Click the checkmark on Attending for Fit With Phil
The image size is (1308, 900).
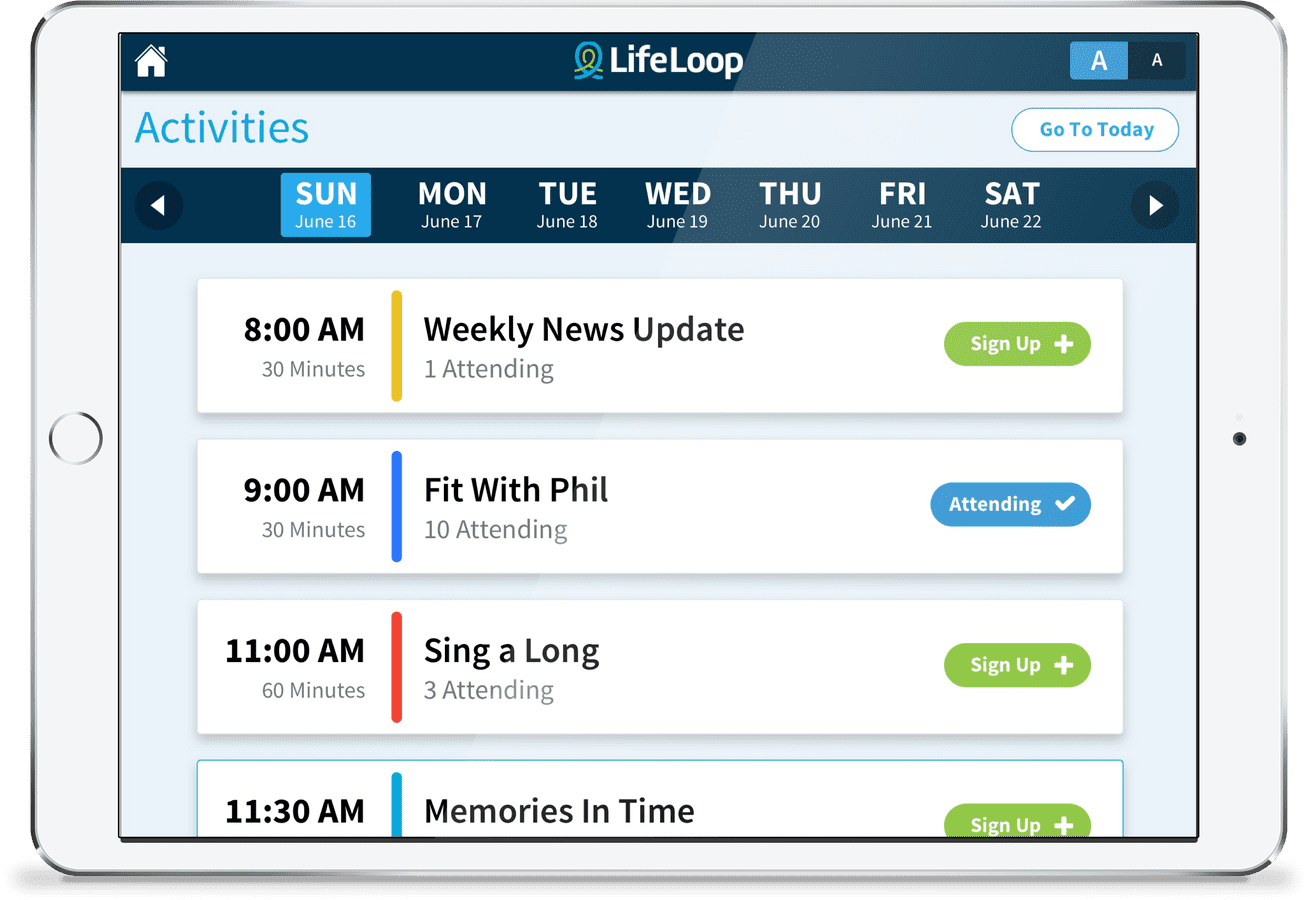tap(1066, 504)
